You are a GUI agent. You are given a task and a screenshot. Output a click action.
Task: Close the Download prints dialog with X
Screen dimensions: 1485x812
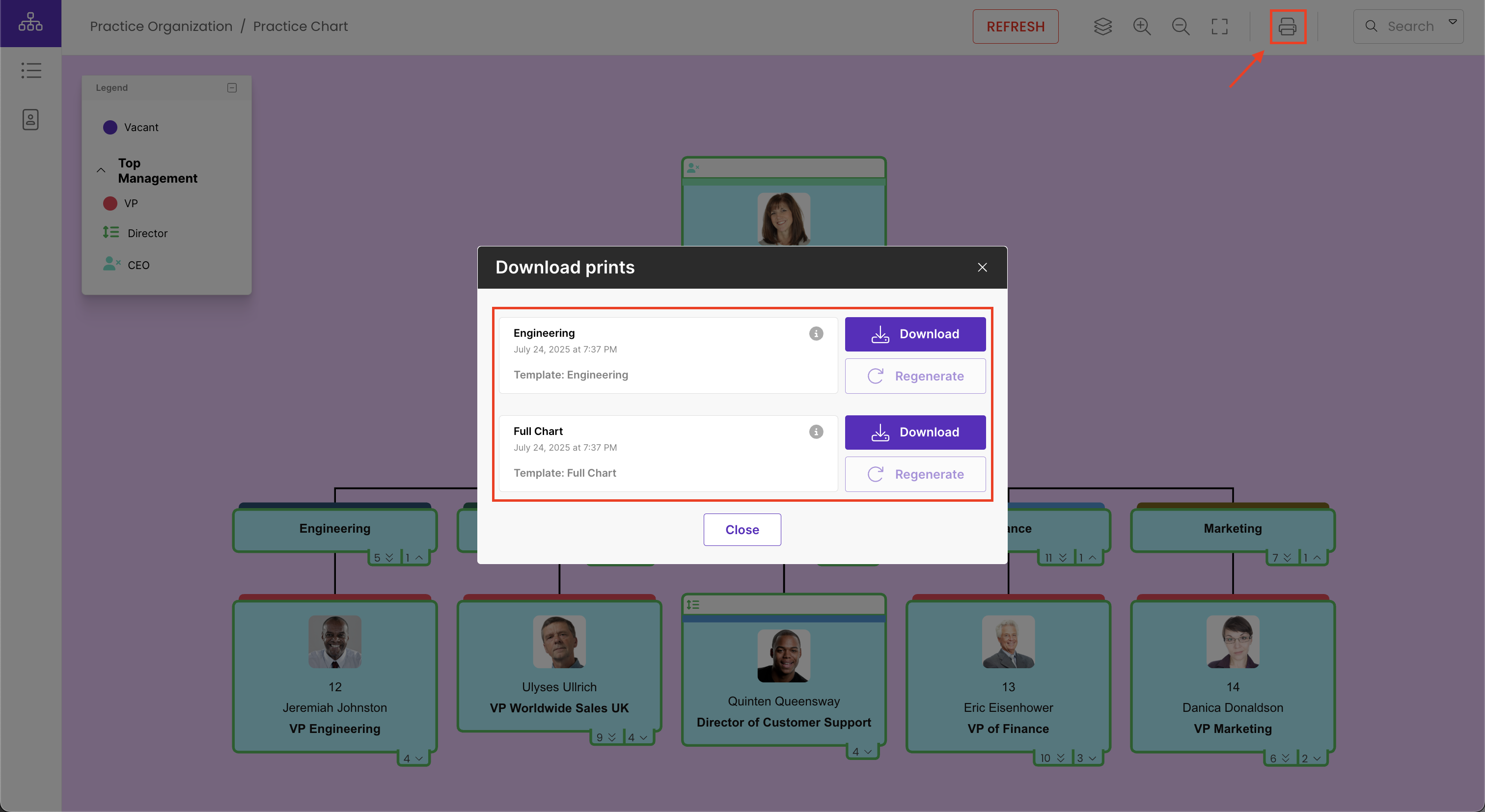point(982,268)
